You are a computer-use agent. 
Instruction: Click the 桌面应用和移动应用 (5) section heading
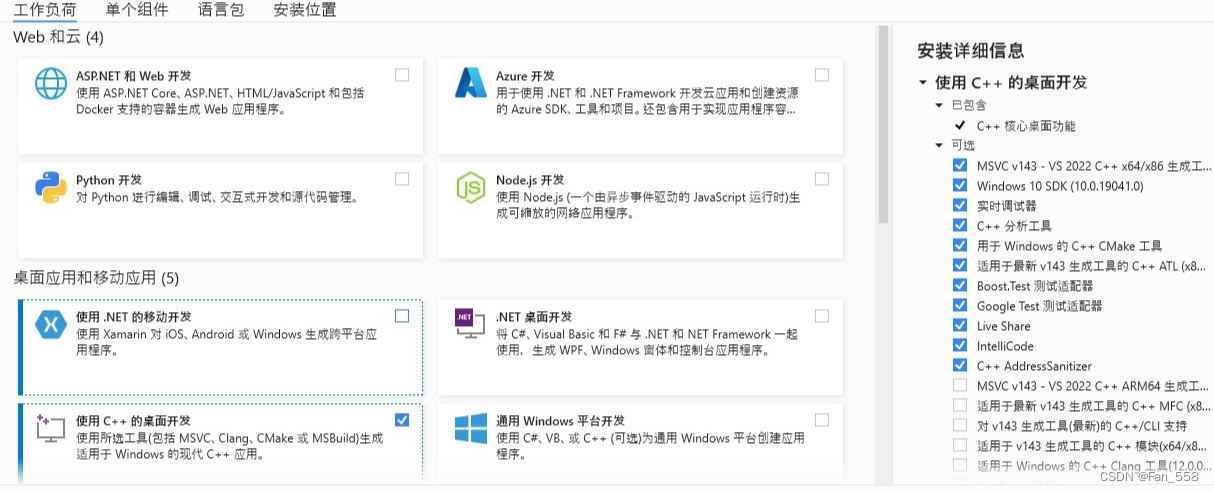(x=96, y=277)
